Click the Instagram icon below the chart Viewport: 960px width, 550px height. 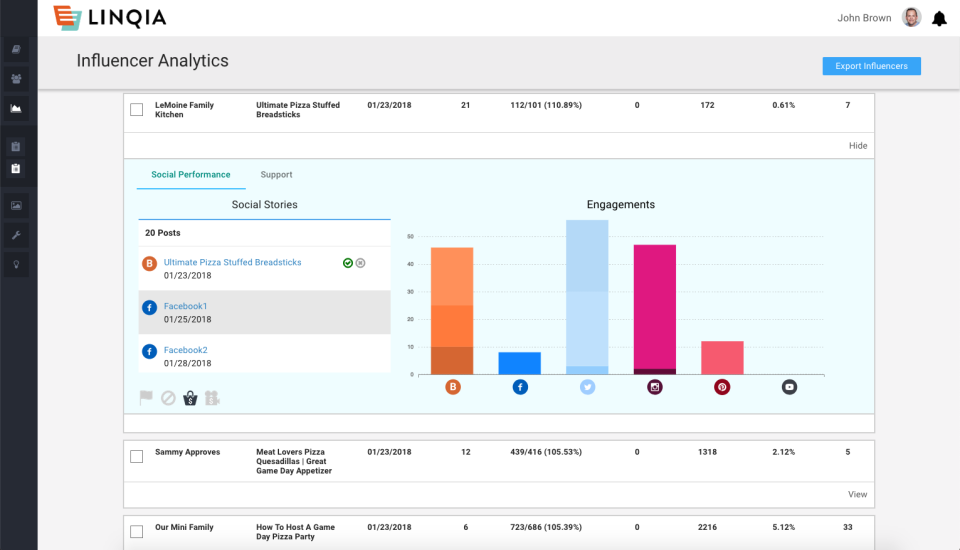click(655, 387)
